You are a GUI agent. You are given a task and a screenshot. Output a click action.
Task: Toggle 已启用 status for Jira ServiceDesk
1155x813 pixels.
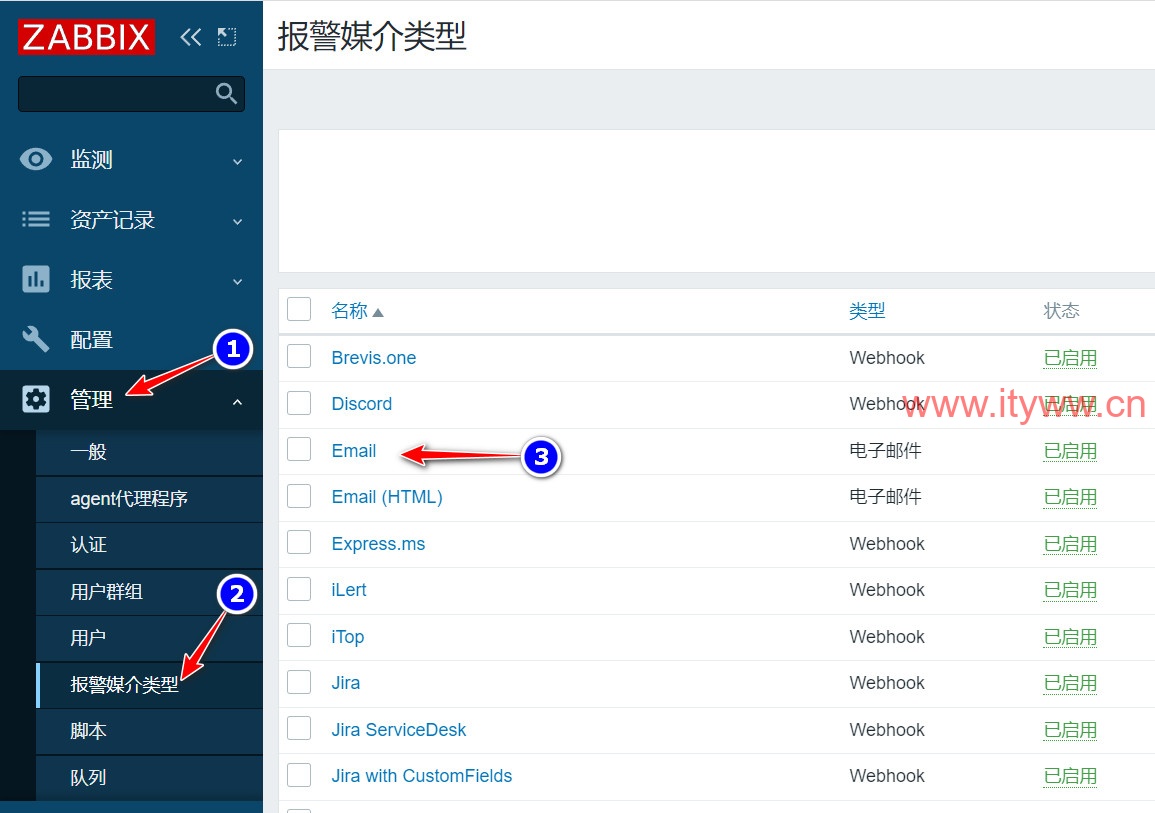point(1070,730)
